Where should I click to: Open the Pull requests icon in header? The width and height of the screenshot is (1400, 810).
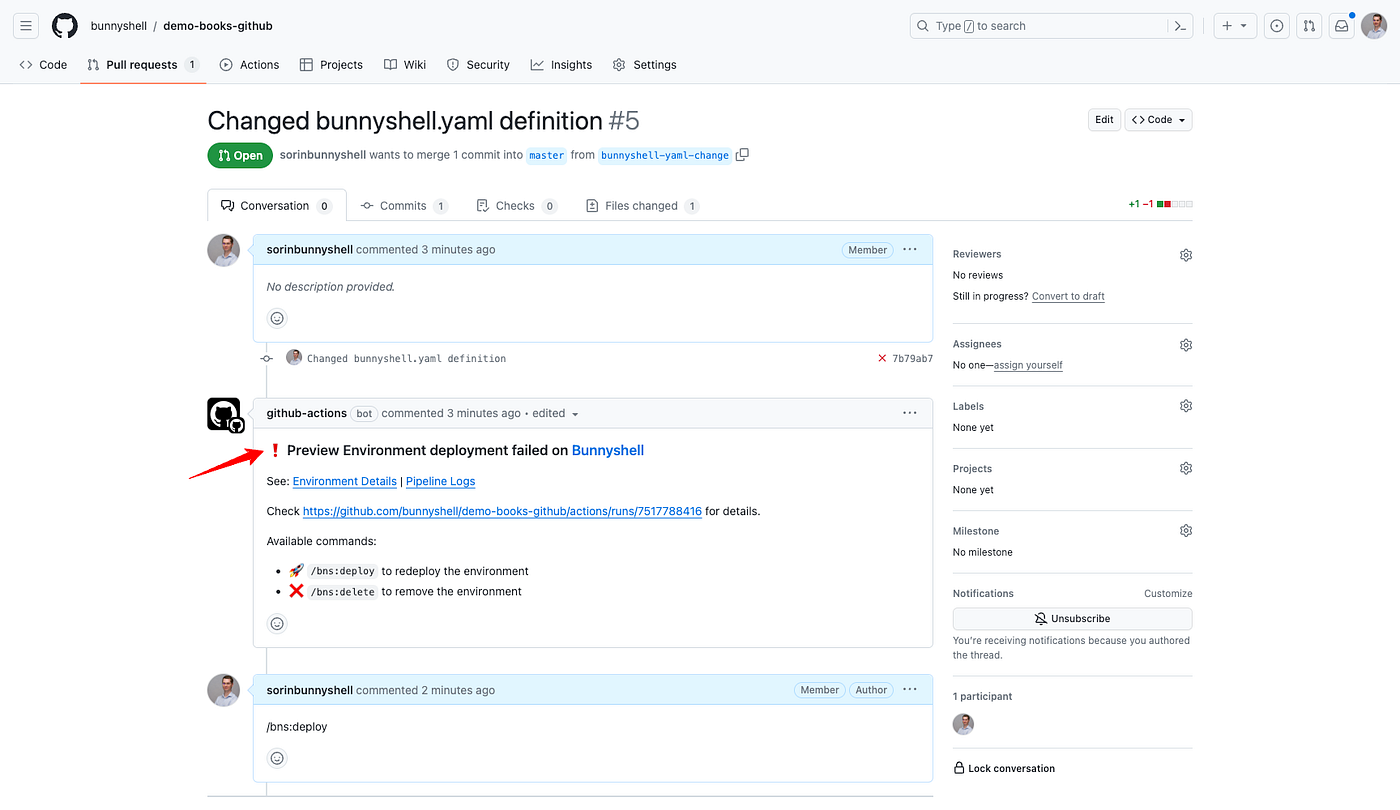pos(1309,26)
